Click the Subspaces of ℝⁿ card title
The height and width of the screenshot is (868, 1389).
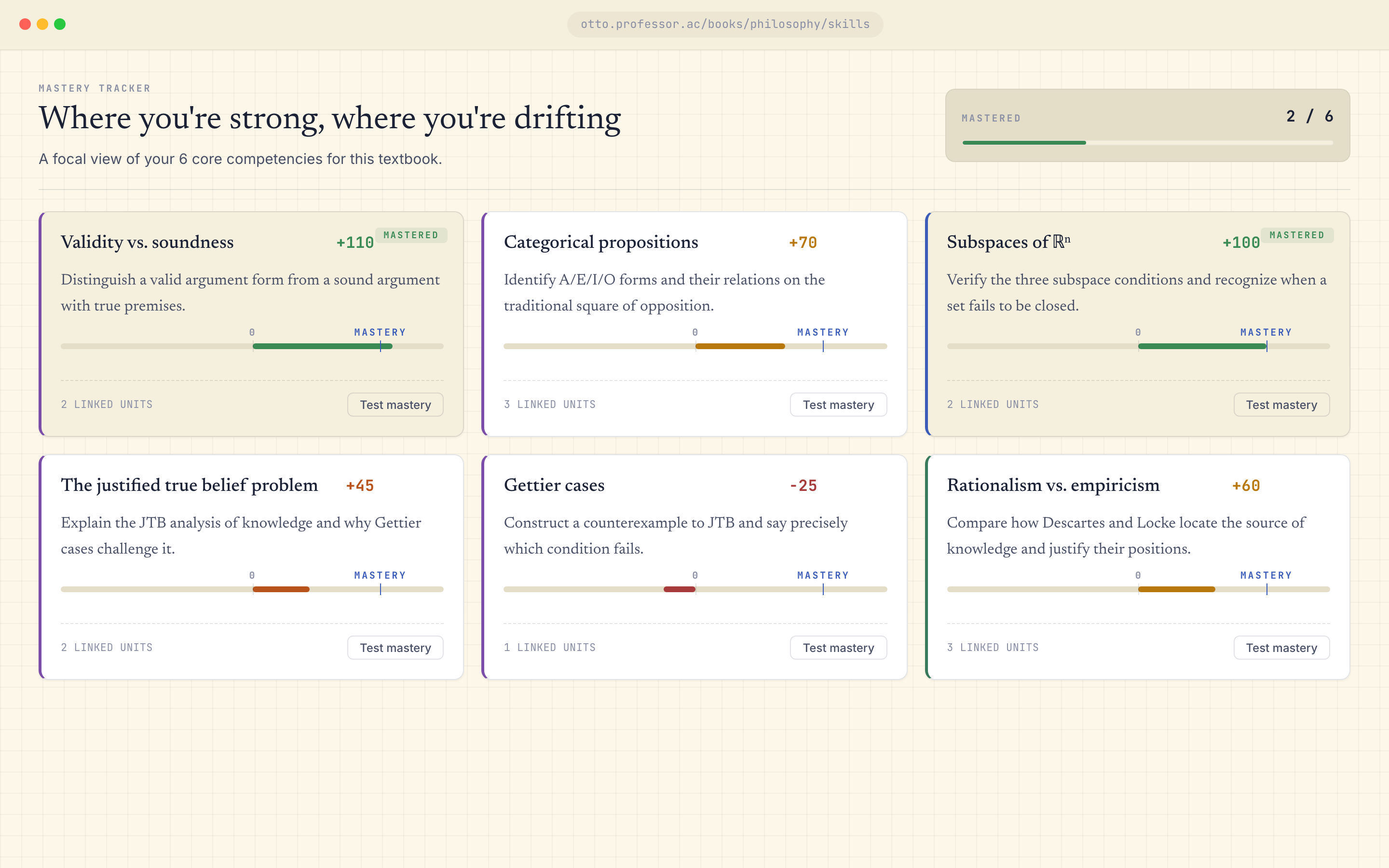[1008, 242]
